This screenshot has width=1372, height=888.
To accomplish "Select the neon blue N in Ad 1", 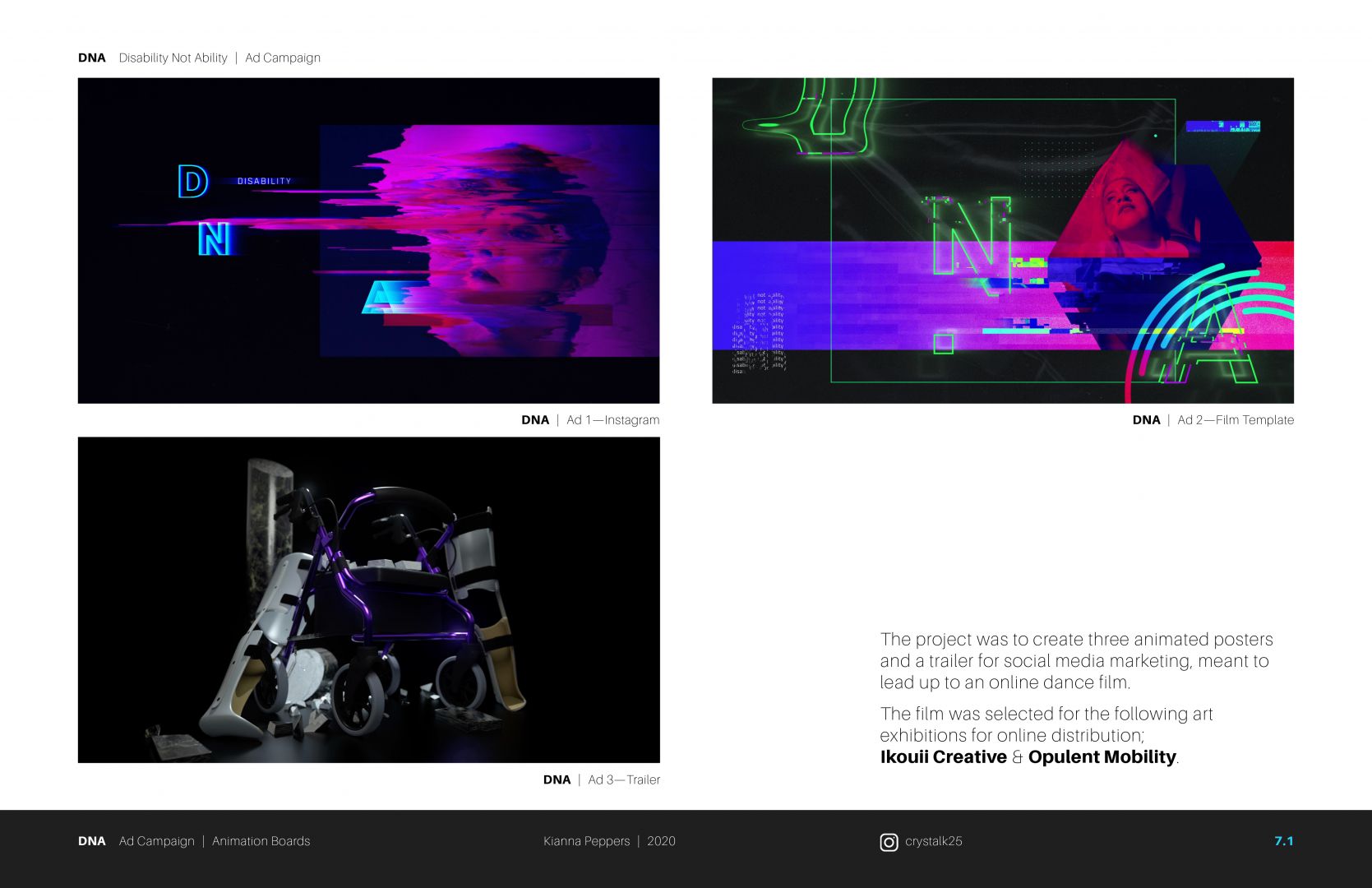I will click(215, 238).
